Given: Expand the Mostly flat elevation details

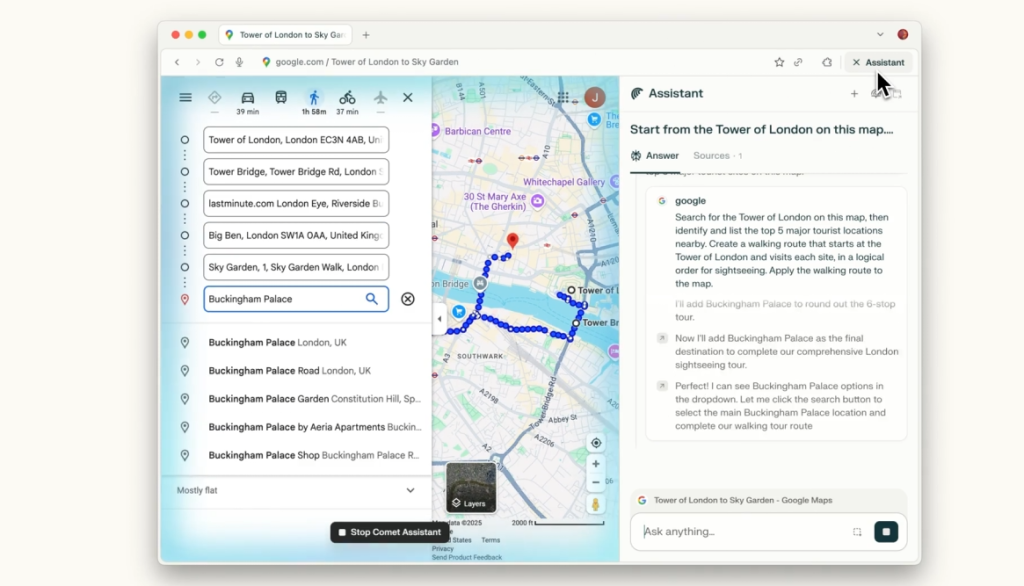Looking at the screenshot, I should click(410, 490).
